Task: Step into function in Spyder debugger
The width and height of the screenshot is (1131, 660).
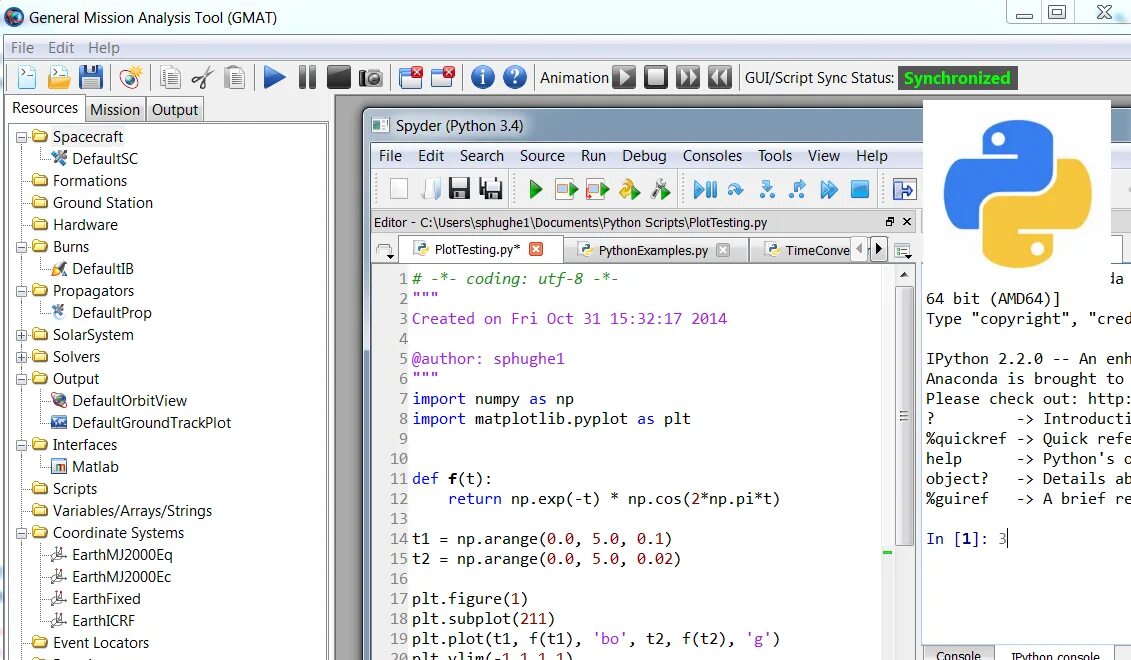Action: click(767, 189)
